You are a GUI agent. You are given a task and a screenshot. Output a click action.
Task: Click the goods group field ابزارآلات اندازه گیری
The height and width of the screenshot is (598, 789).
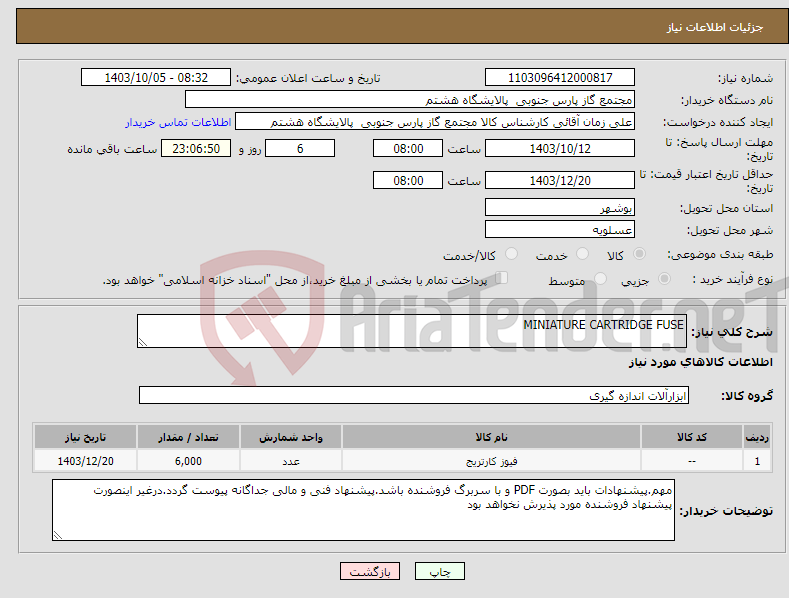click(x=414, y=396)
